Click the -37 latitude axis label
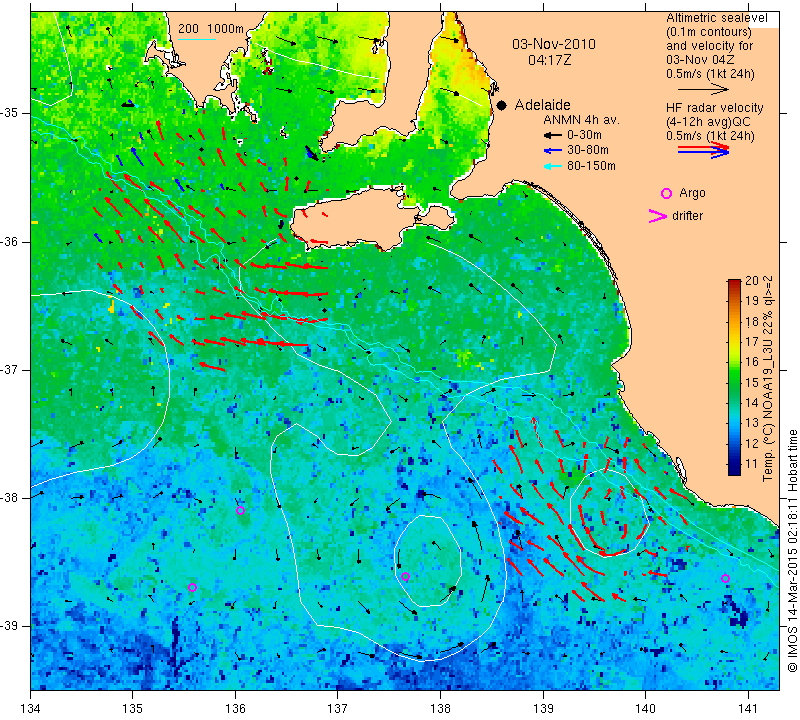This screenshot has height=720, width=800. pyautogui.click(x=11, y=369)
